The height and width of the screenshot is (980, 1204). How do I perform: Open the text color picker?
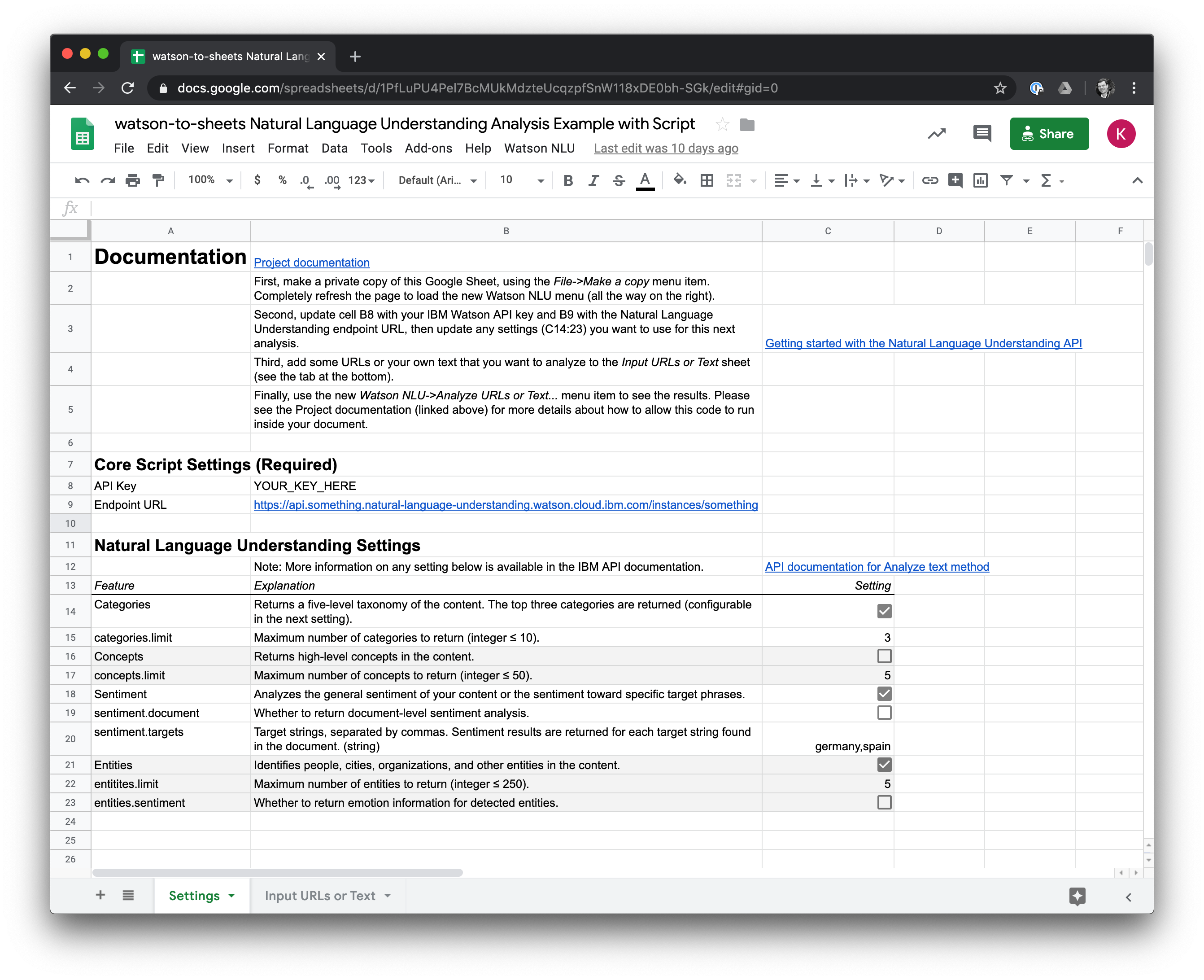click(x=645, y=181)
